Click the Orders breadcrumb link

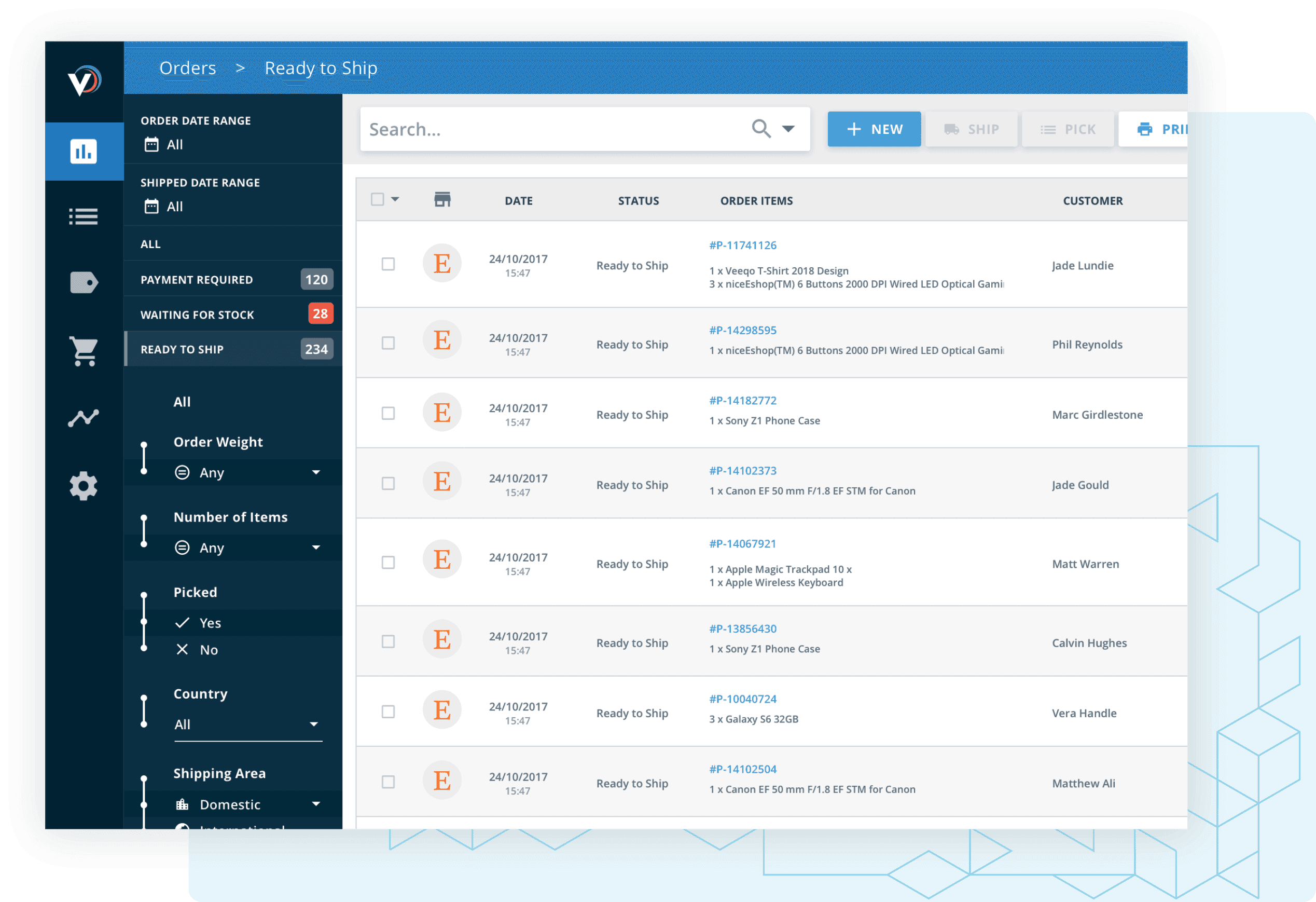coord(187,67)
